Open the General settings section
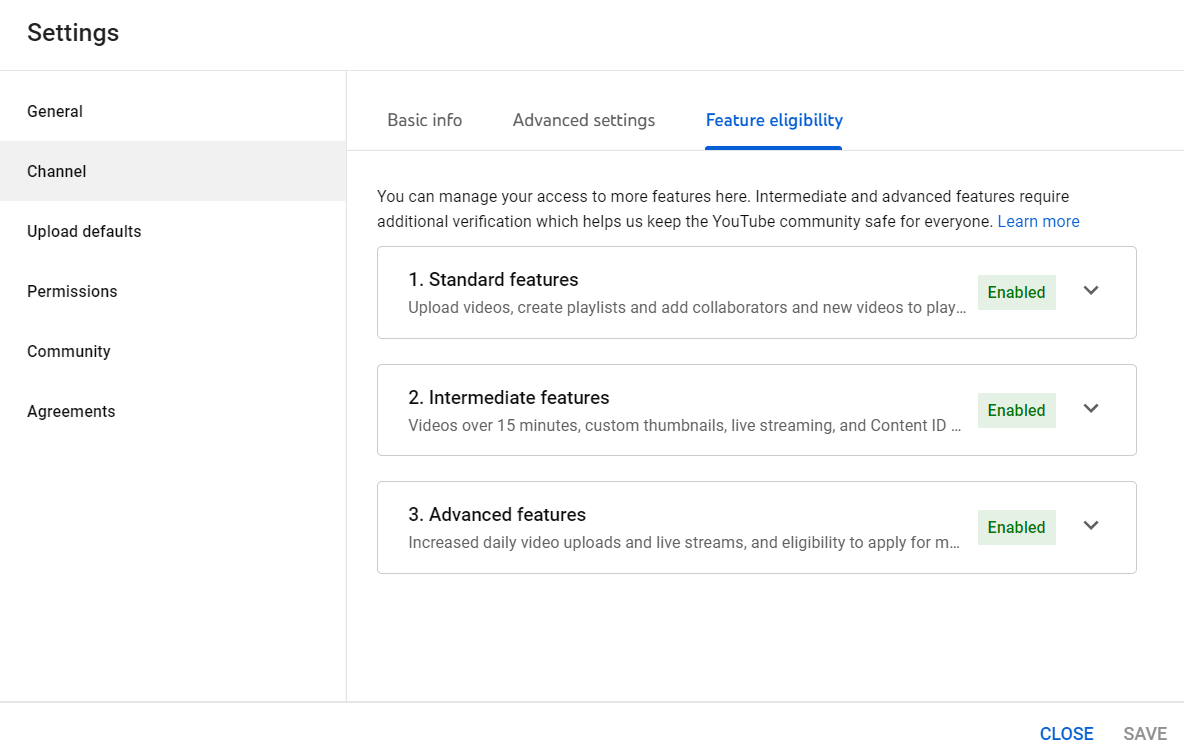 pyautogui.click(x=55, y=111)
